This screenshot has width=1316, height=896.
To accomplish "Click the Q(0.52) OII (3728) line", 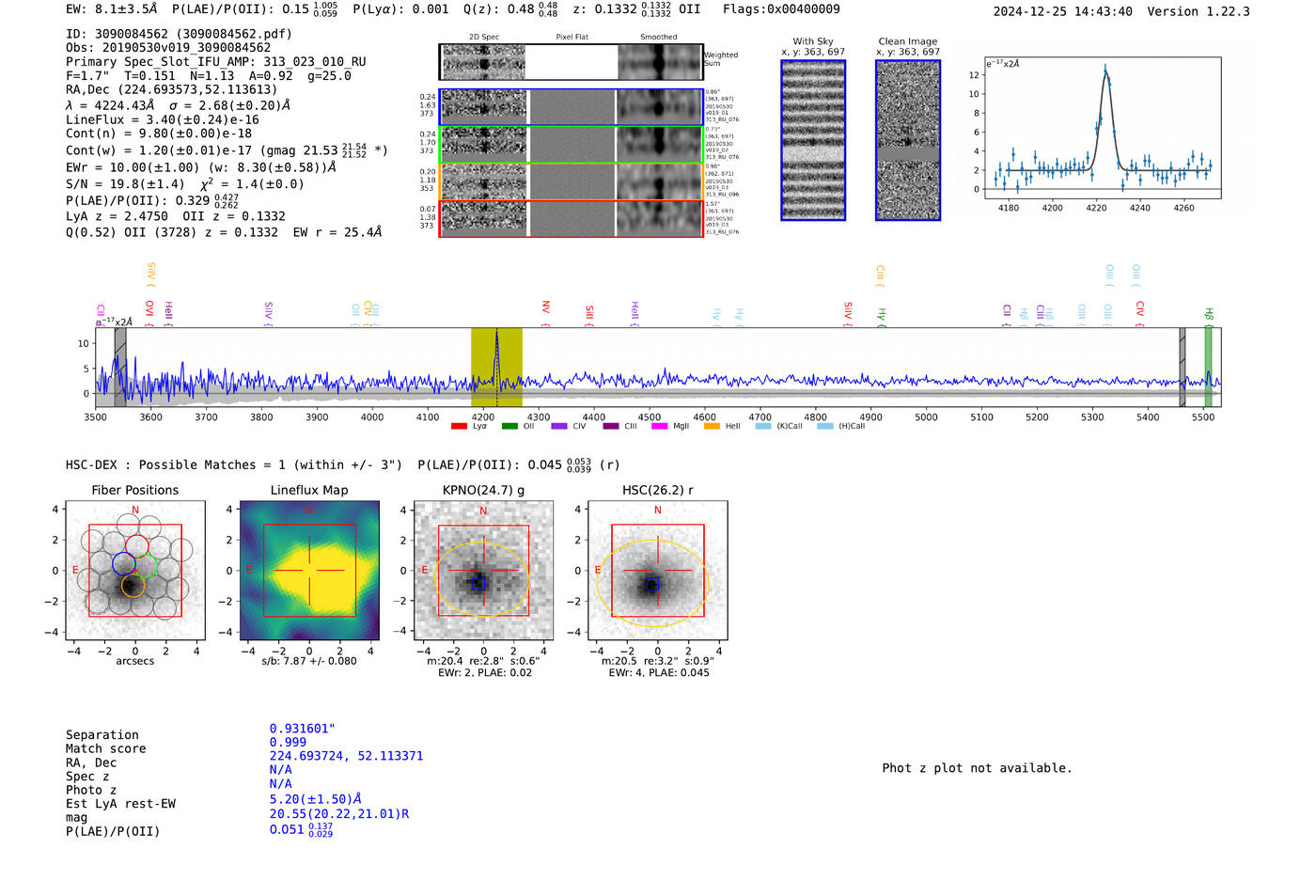I will click(224, 232).
